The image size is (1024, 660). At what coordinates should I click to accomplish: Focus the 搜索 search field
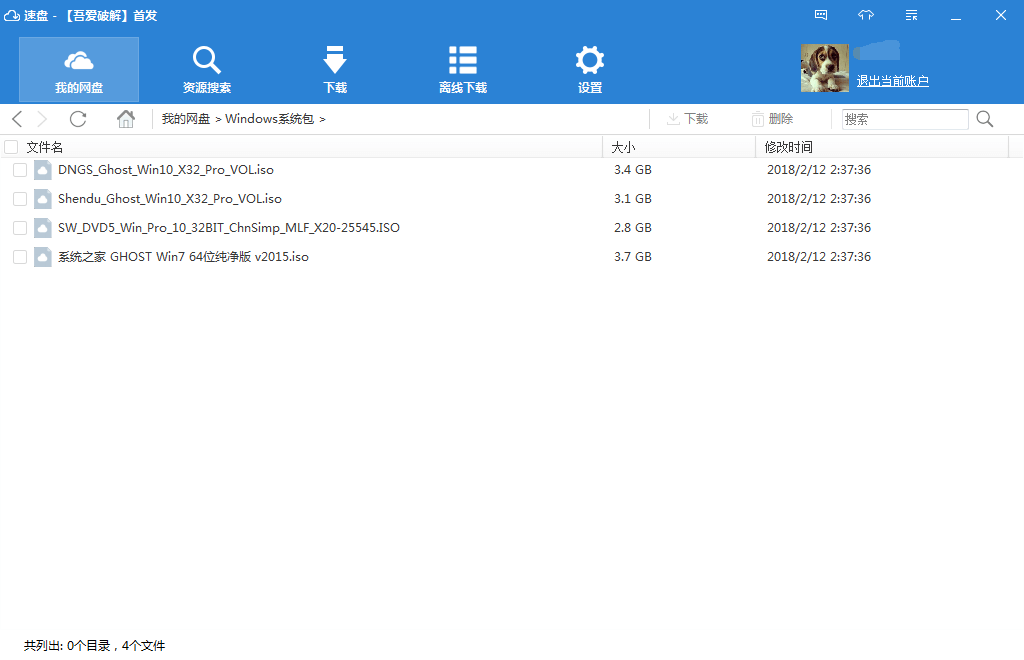coord(905,119)
